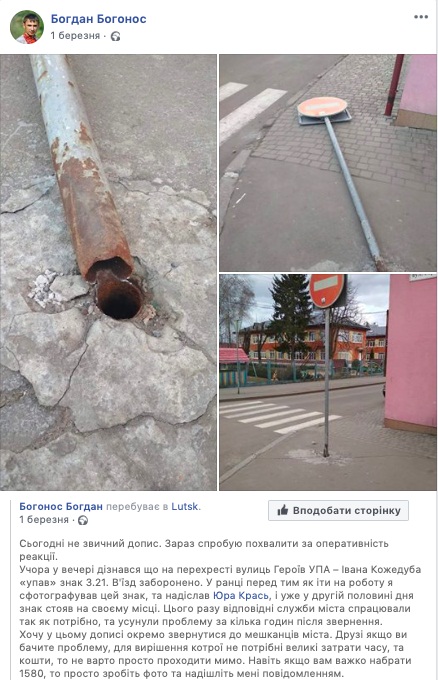Click the top post date 1 березня
Image resolution: width=438 pixels, height=680 pixels.
(x=75, y=36)
